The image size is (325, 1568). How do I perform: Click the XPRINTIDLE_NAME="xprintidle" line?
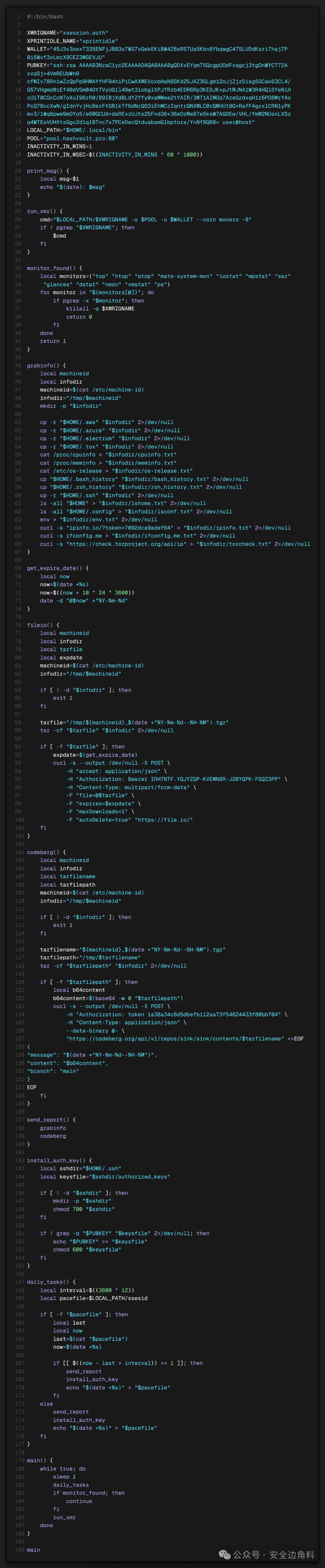pos(73,41)
